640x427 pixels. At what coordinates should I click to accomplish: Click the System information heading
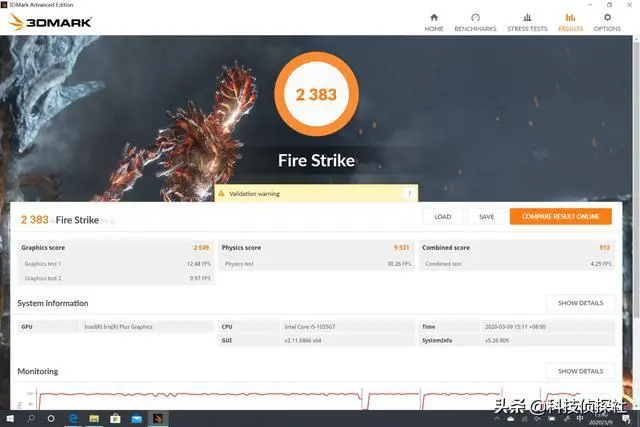(x=53, y=303)
